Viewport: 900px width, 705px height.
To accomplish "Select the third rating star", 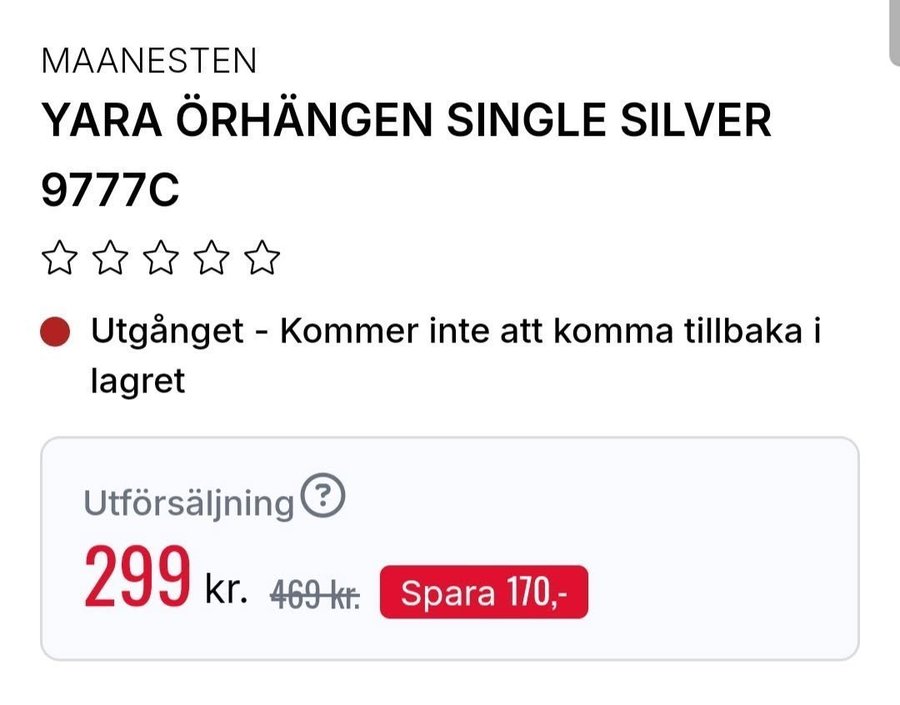I will (x=161, y=258).
